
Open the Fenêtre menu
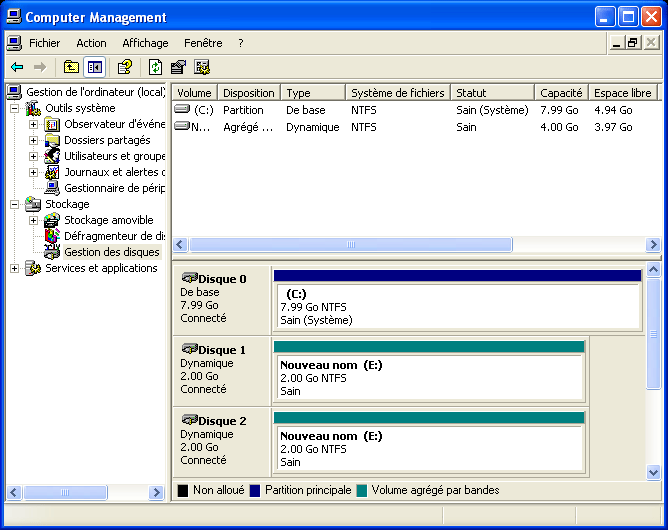point(203,43)
